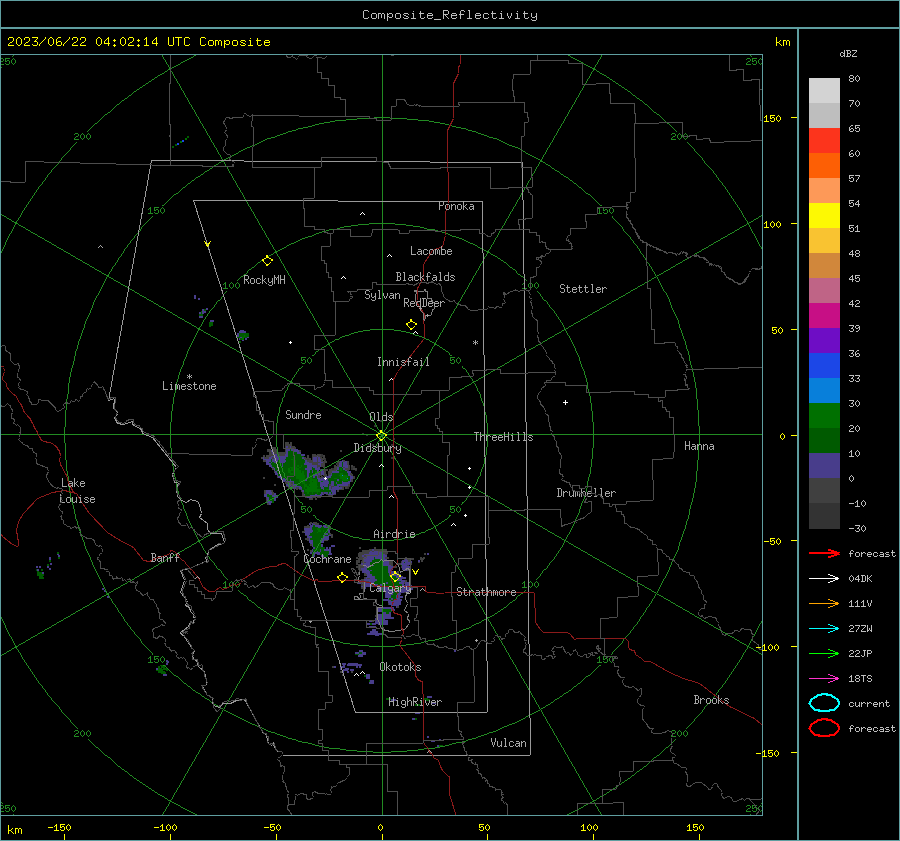900x841 pixels.
Task: Click the cyan current ellipse icon
Action: [824, 703]
